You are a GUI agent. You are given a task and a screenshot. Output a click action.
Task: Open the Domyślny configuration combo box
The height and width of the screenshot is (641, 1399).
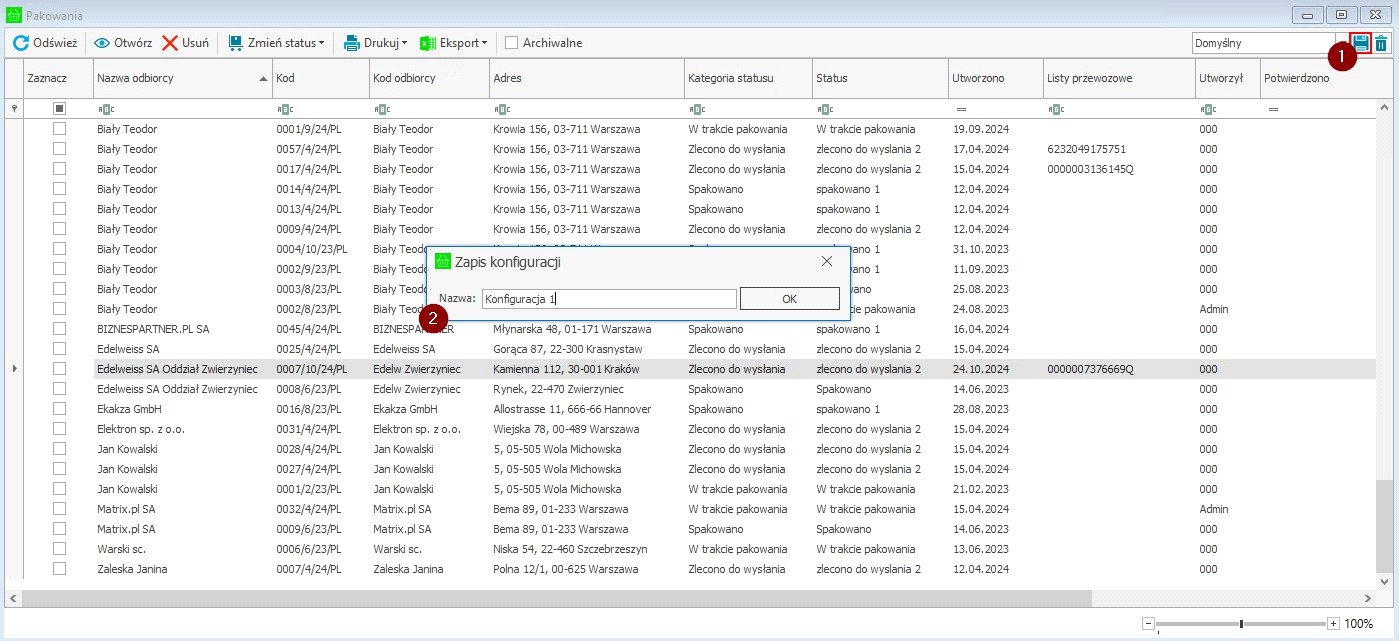[x=1262, y=43]
